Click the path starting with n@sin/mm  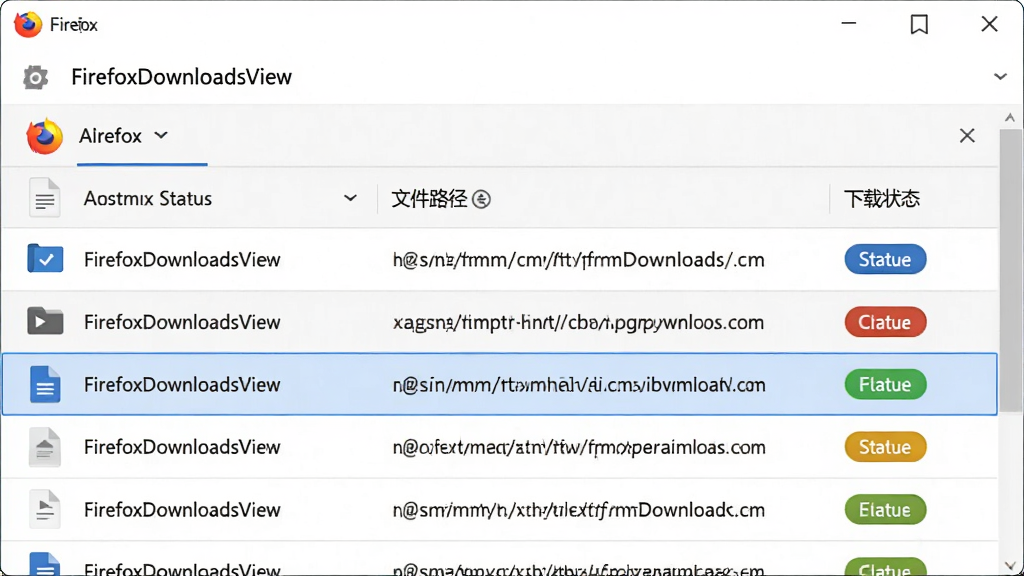[579, 385]
